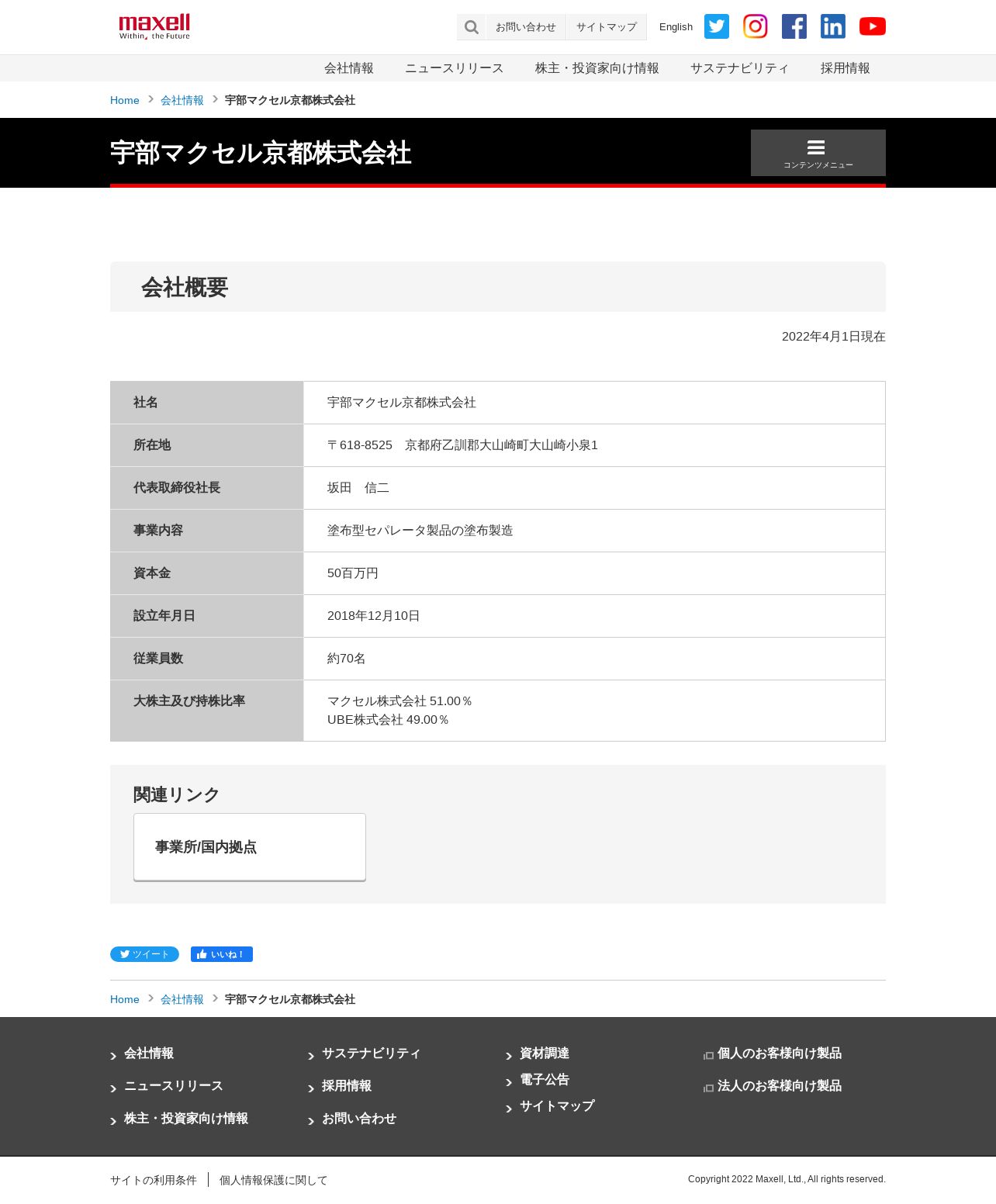Open Maxell's Twitter page icon
996x1204 pixels.
click(x=717, y=26)
